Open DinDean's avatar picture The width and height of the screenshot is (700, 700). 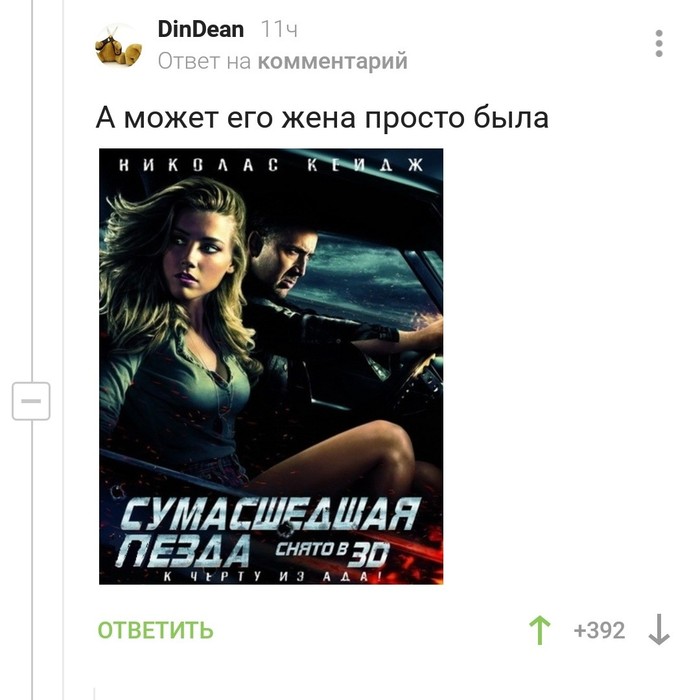pyautogui.click(x=118, y=47)
